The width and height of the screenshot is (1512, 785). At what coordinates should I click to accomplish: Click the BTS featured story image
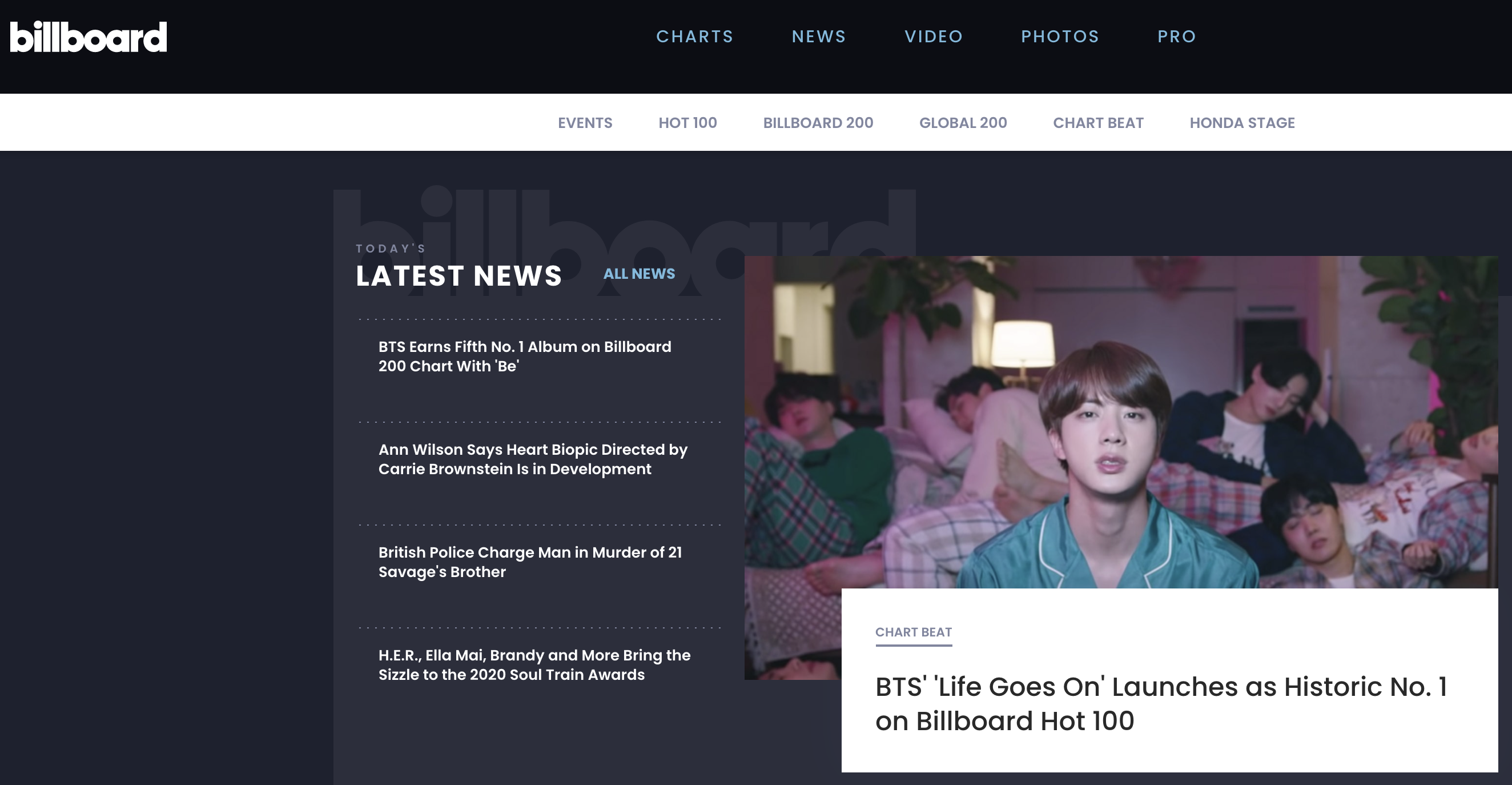point(1120,422)
